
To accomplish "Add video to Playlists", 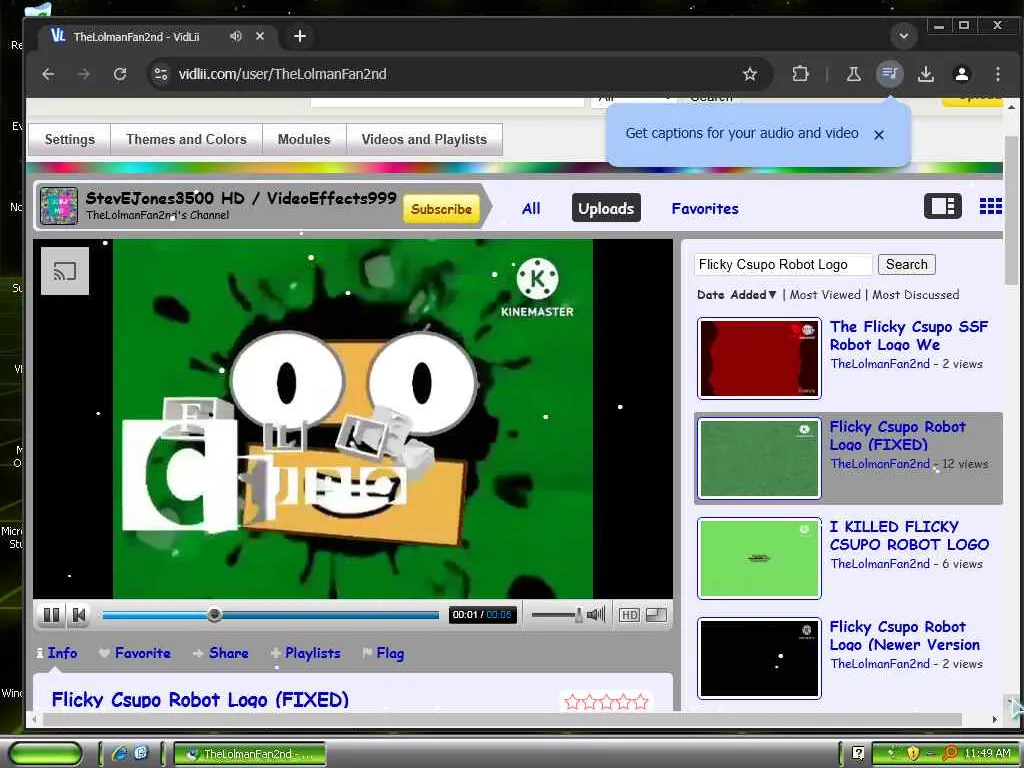I will 306,653.
